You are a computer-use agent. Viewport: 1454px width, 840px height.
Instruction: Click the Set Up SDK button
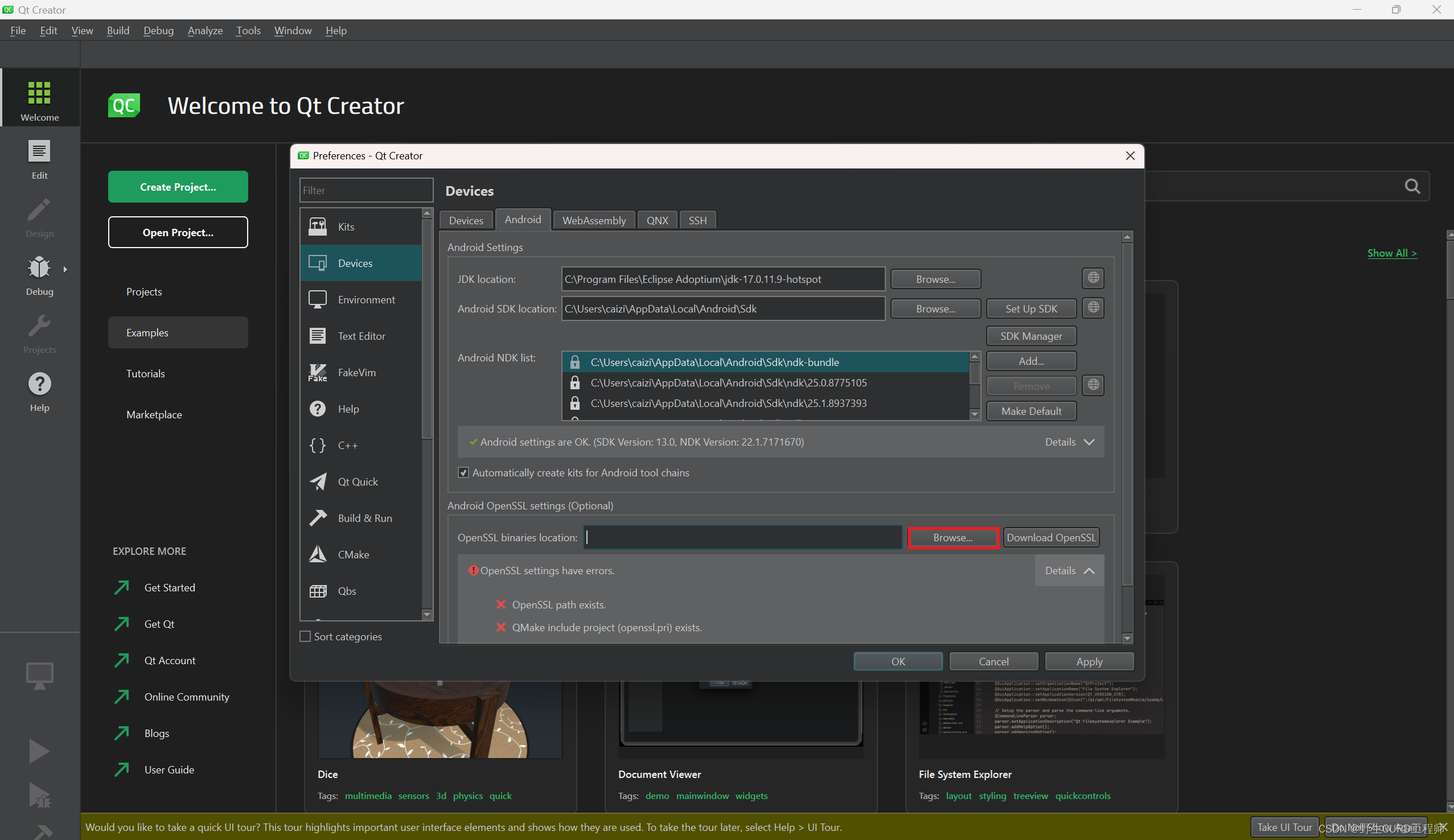coord(1031,308)
